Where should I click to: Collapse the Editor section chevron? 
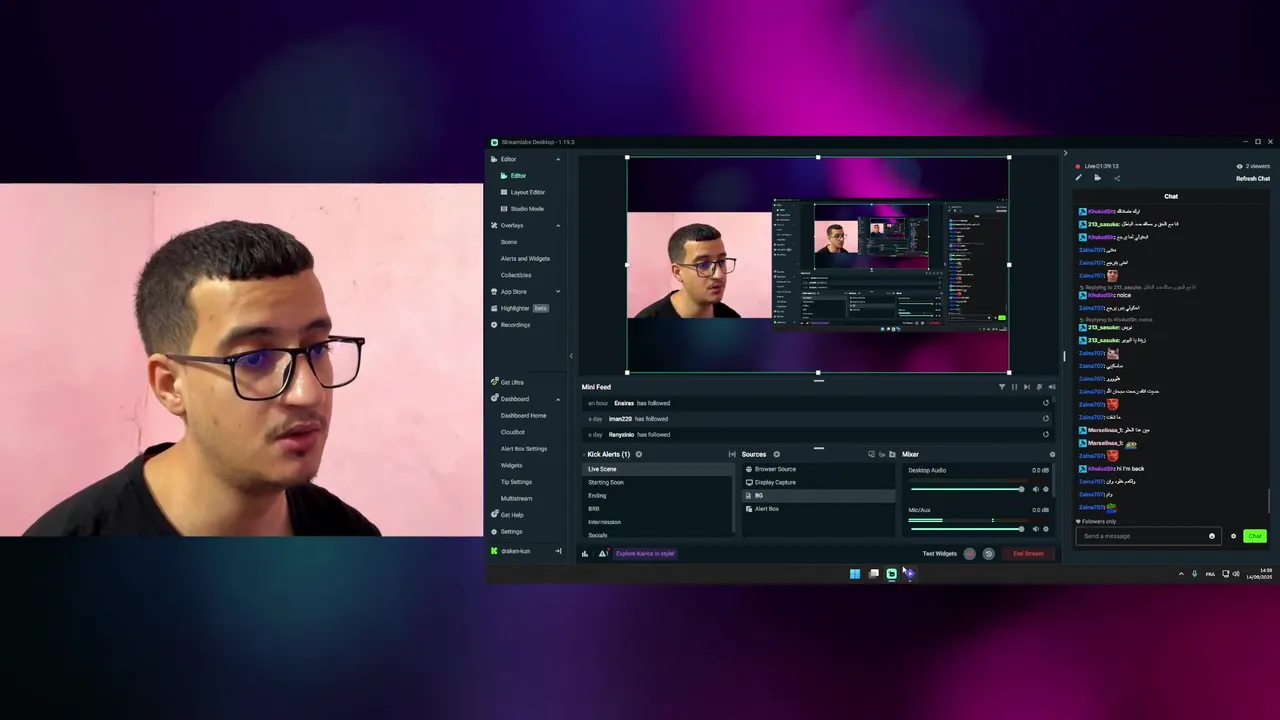558,159
